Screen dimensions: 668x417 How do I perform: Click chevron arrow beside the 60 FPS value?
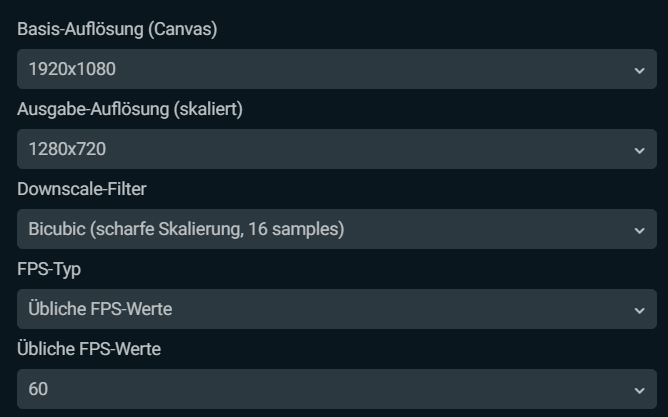coord(639,390)
